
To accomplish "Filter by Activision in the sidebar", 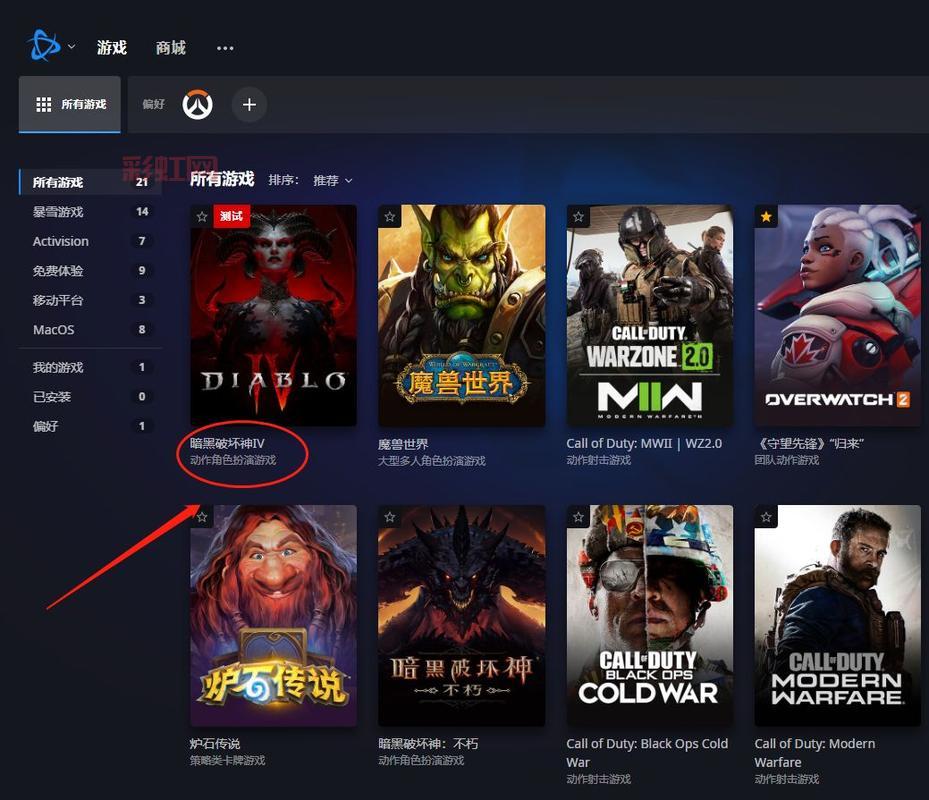I will [x=91, y=241].
